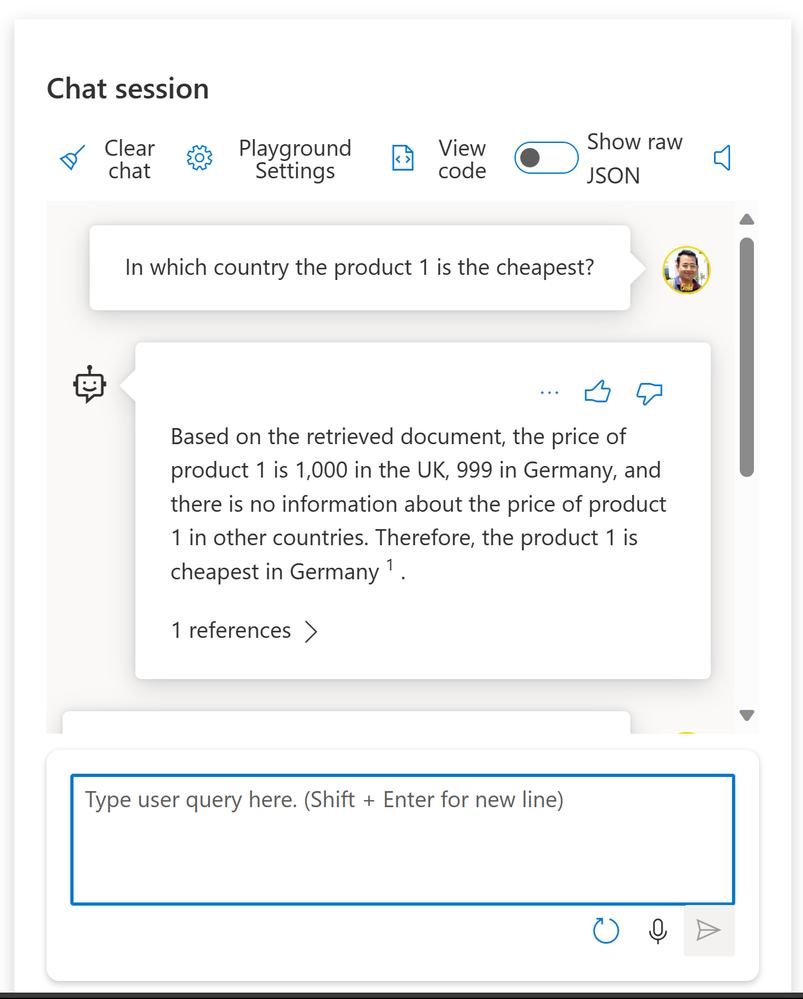
Task: Open Playground Settings gear icon
Action: point(199,157)
